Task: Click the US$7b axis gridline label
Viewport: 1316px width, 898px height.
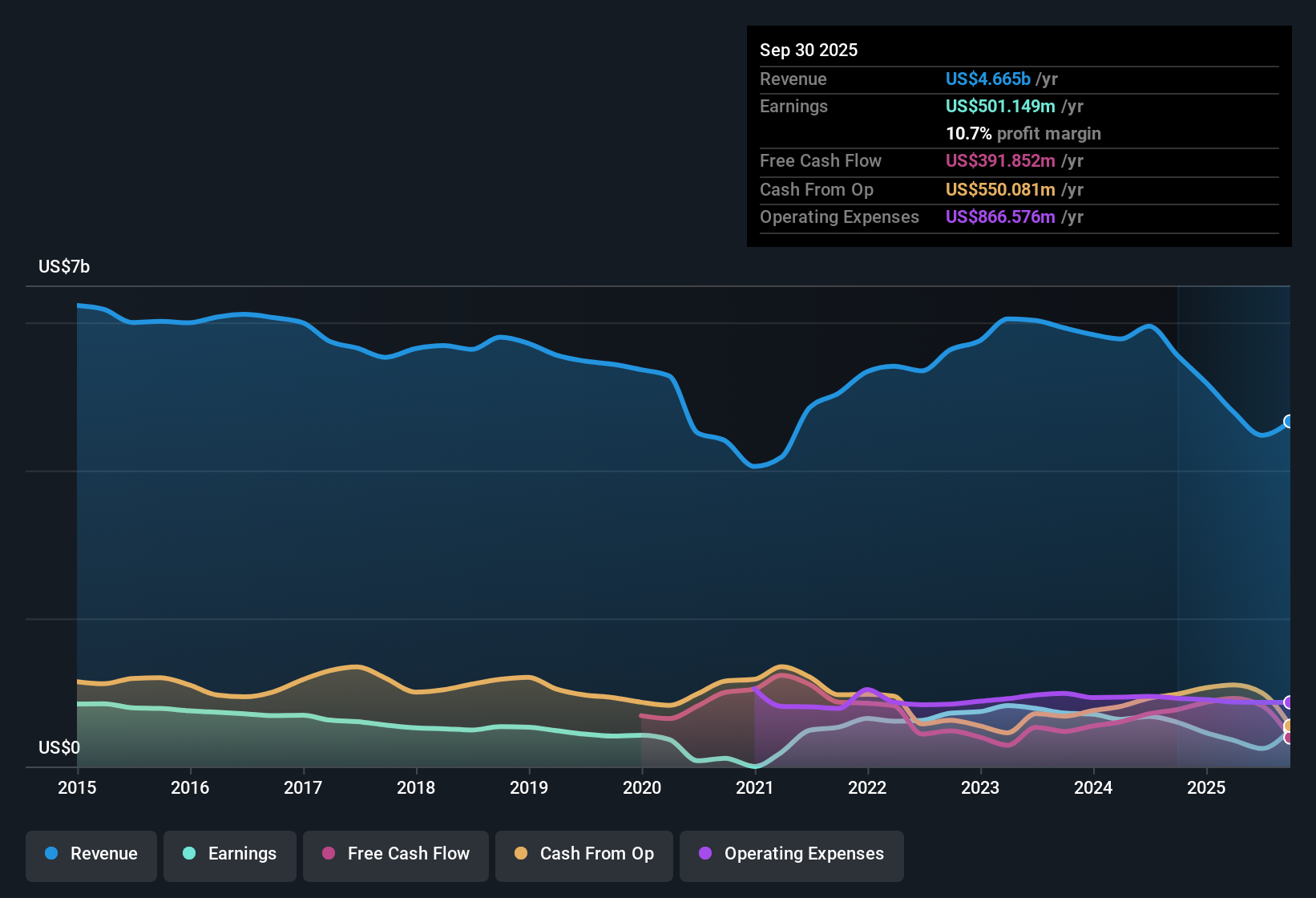Action: [64, 266]
